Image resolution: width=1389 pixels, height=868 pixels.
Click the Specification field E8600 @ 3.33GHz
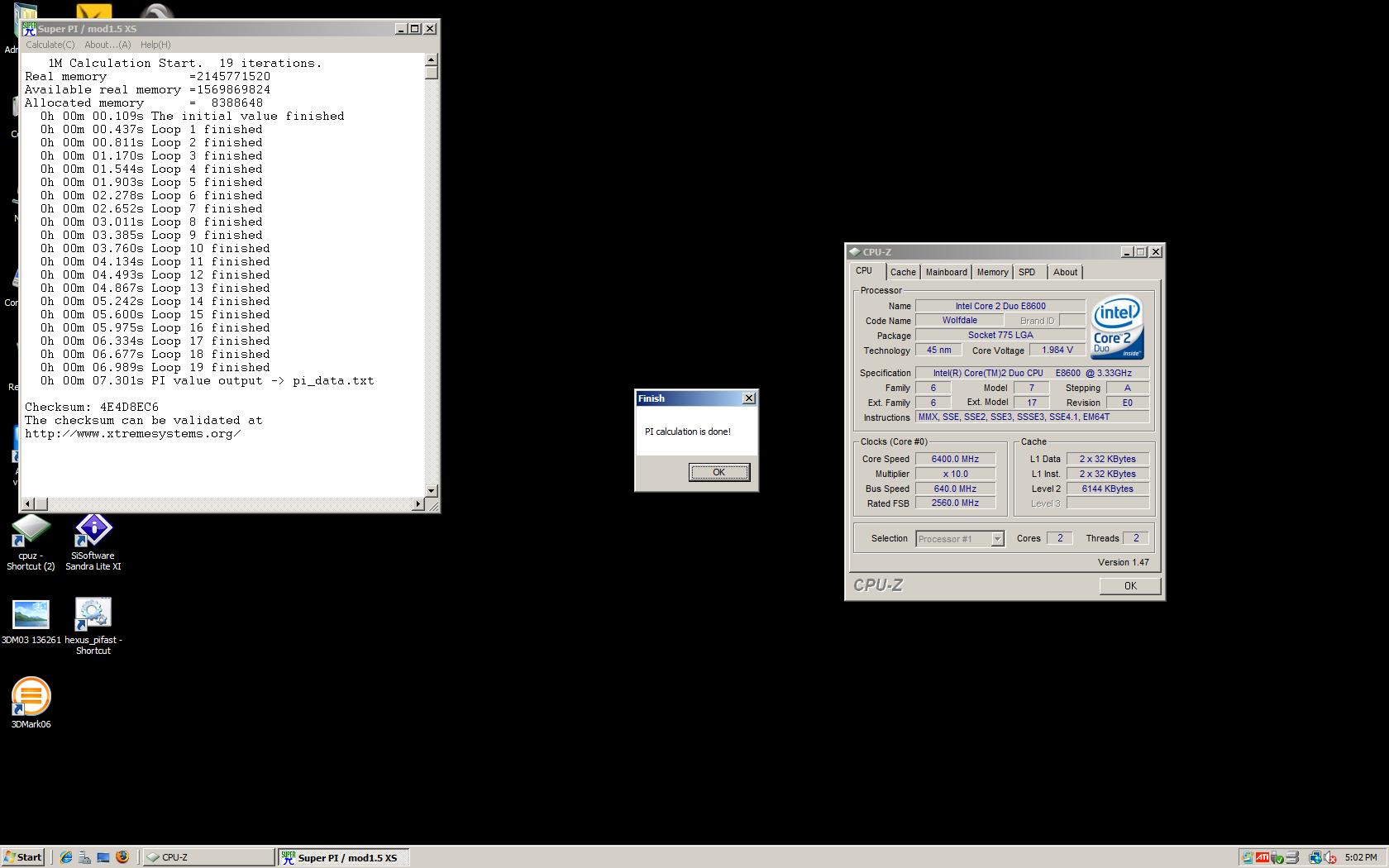pos(1033,373)
